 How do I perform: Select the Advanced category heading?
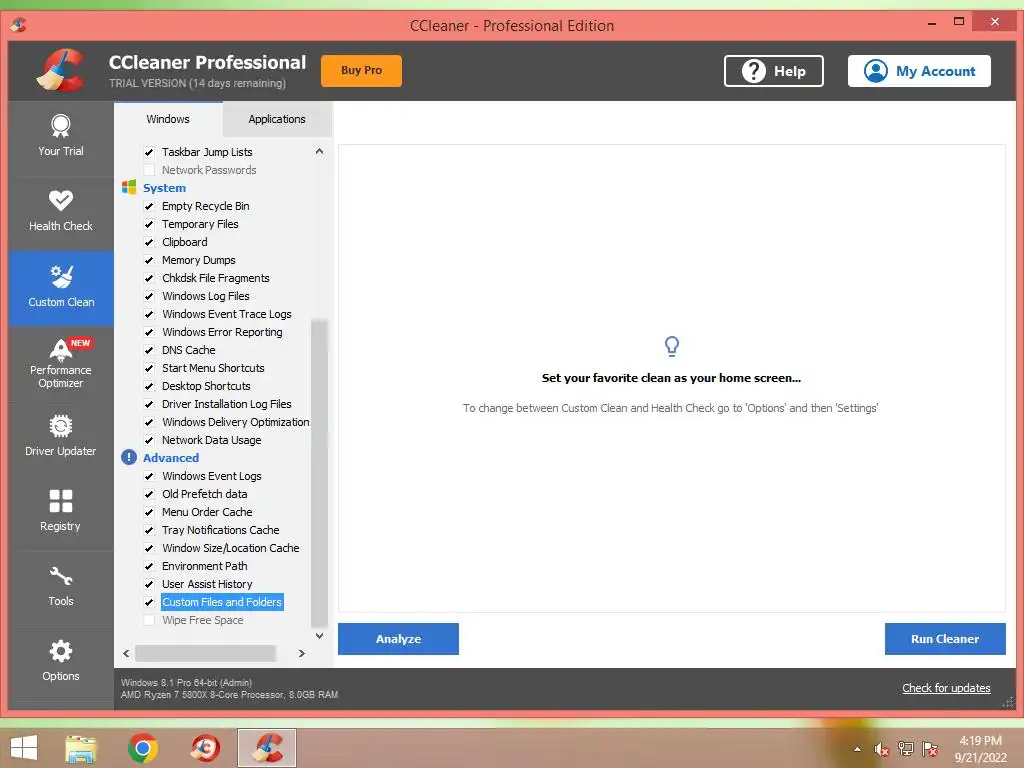point(171,458)
